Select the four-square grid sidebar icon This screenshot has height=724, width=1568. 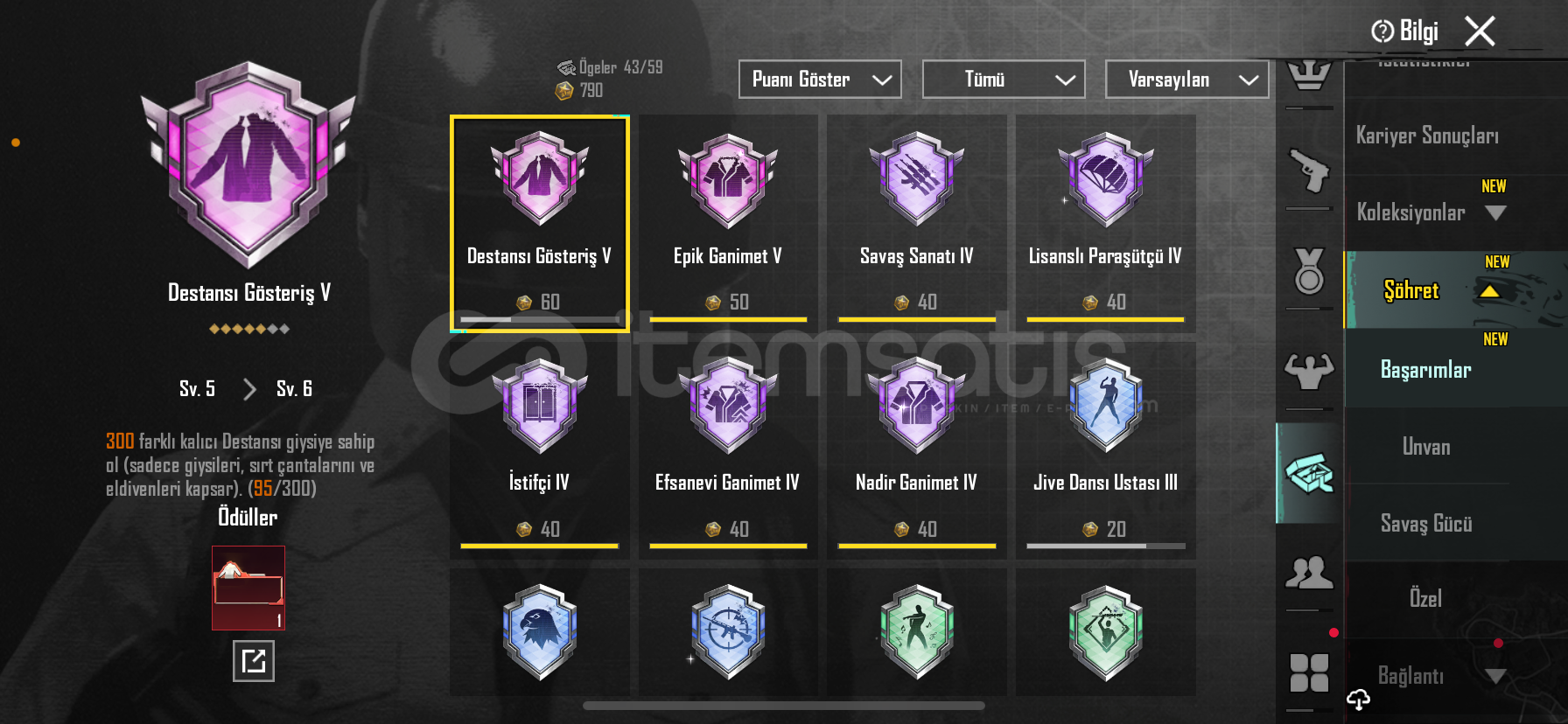1309,672
